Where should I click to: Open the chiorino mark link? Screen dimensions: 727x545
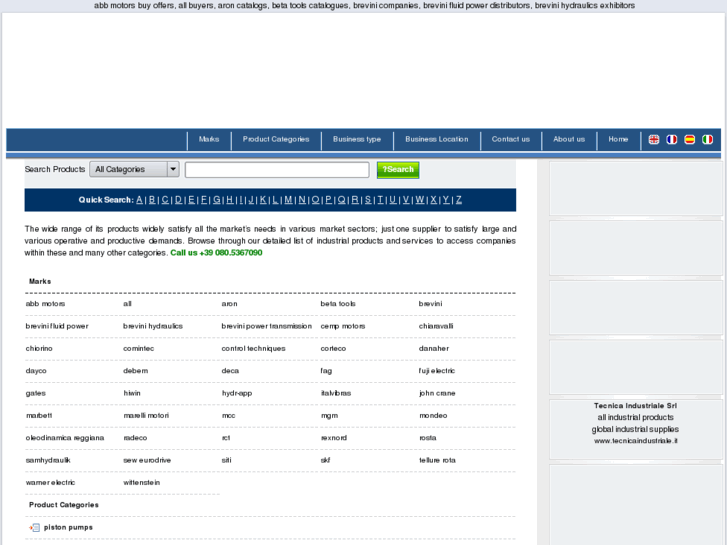pos(39,348)
